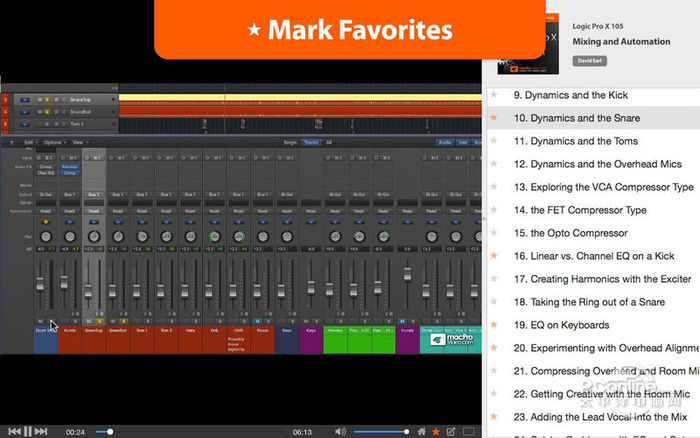Unstar lesson 19 EQ on Keyboards
The height and width of the screenshot is (438, 700).
(494, 325)
